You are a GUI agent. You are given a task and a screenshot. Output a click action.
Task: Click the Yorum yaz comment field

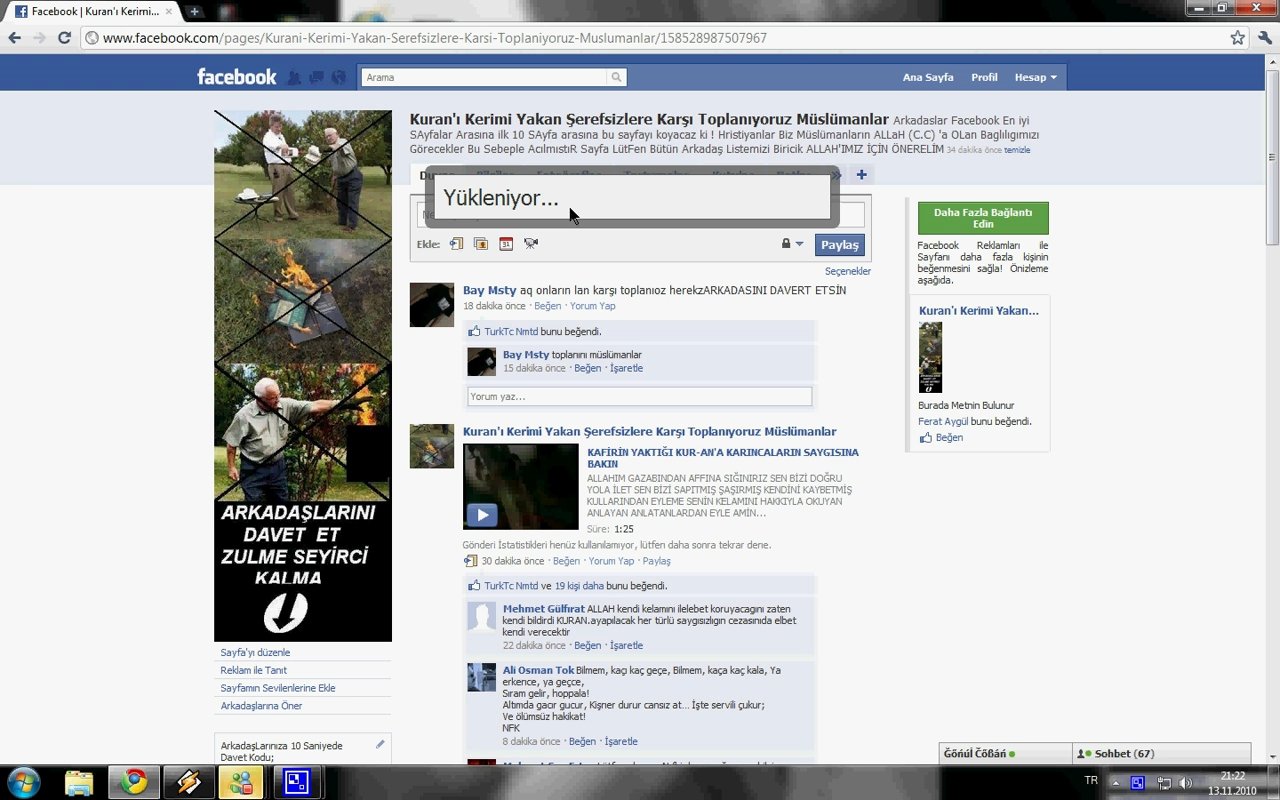coord(639,397)
